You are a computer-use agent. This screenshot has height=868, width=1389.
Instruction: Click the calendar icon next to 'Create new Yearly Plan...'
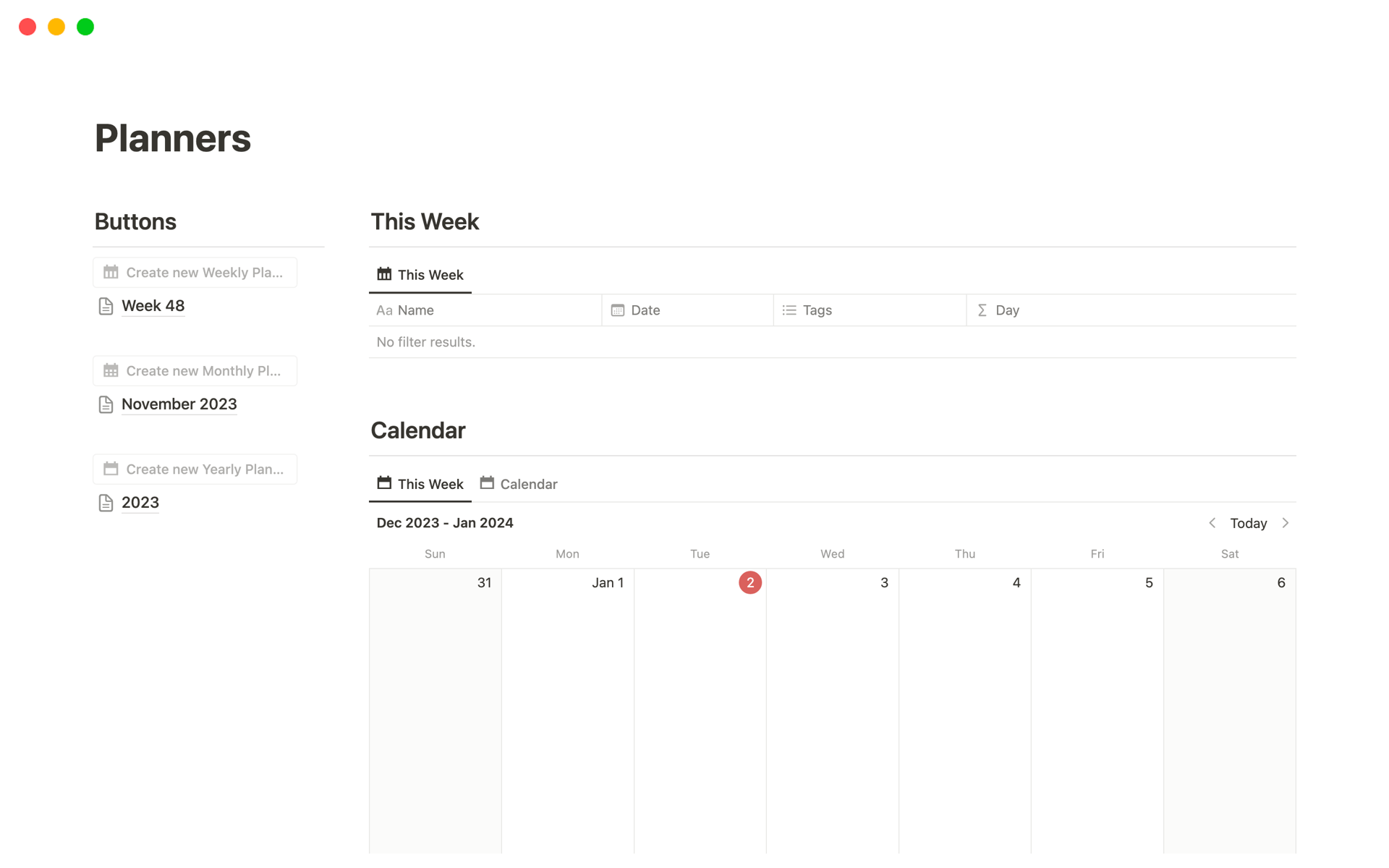110,468
